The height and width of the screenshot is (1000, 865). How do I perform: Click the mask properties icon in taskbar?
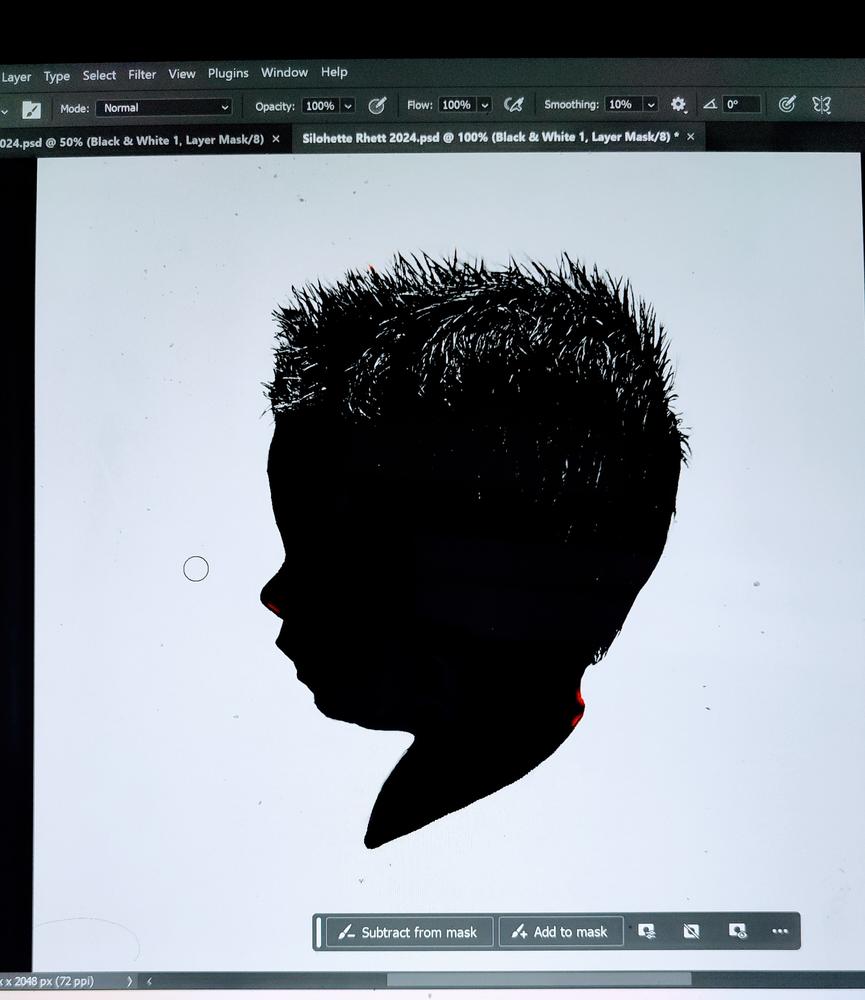647,931
